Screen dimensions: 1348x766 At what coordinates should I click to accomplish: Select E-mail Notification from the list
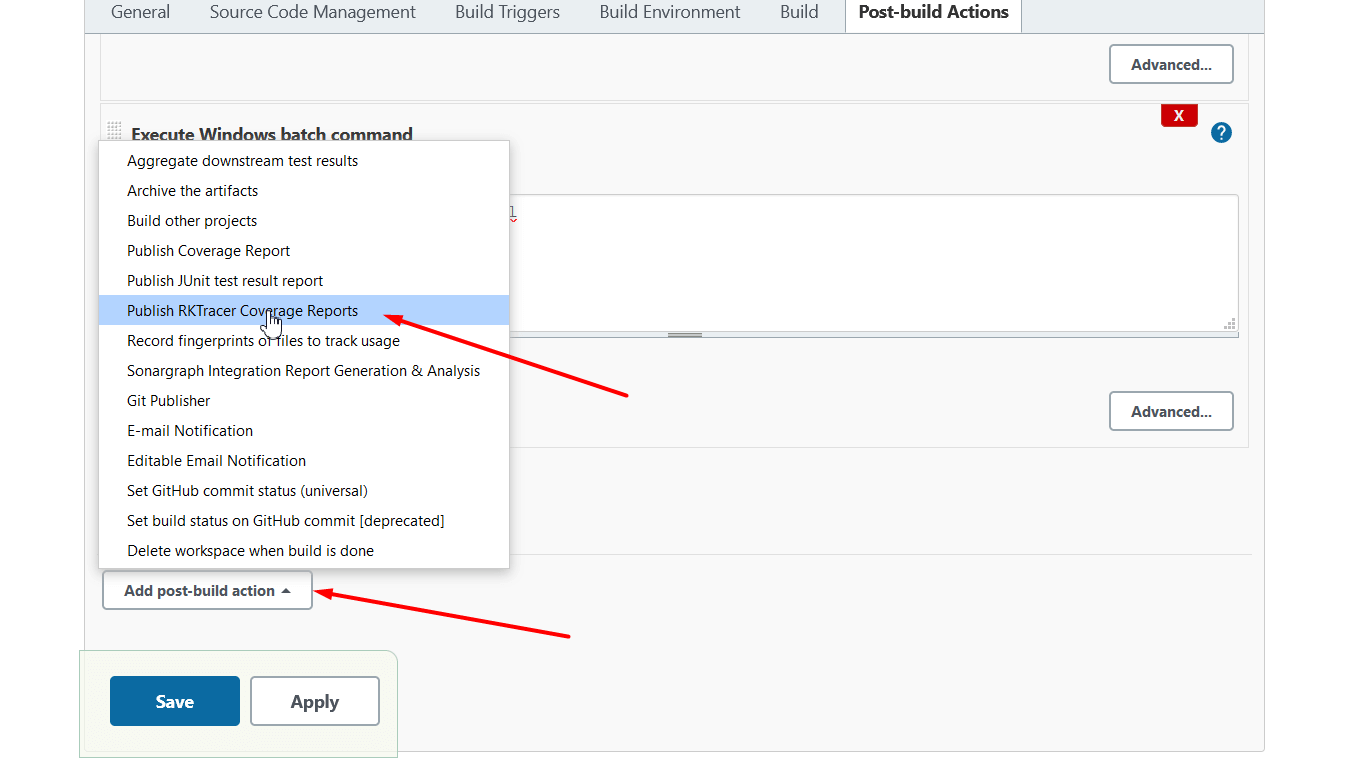(x=190, y=430)
